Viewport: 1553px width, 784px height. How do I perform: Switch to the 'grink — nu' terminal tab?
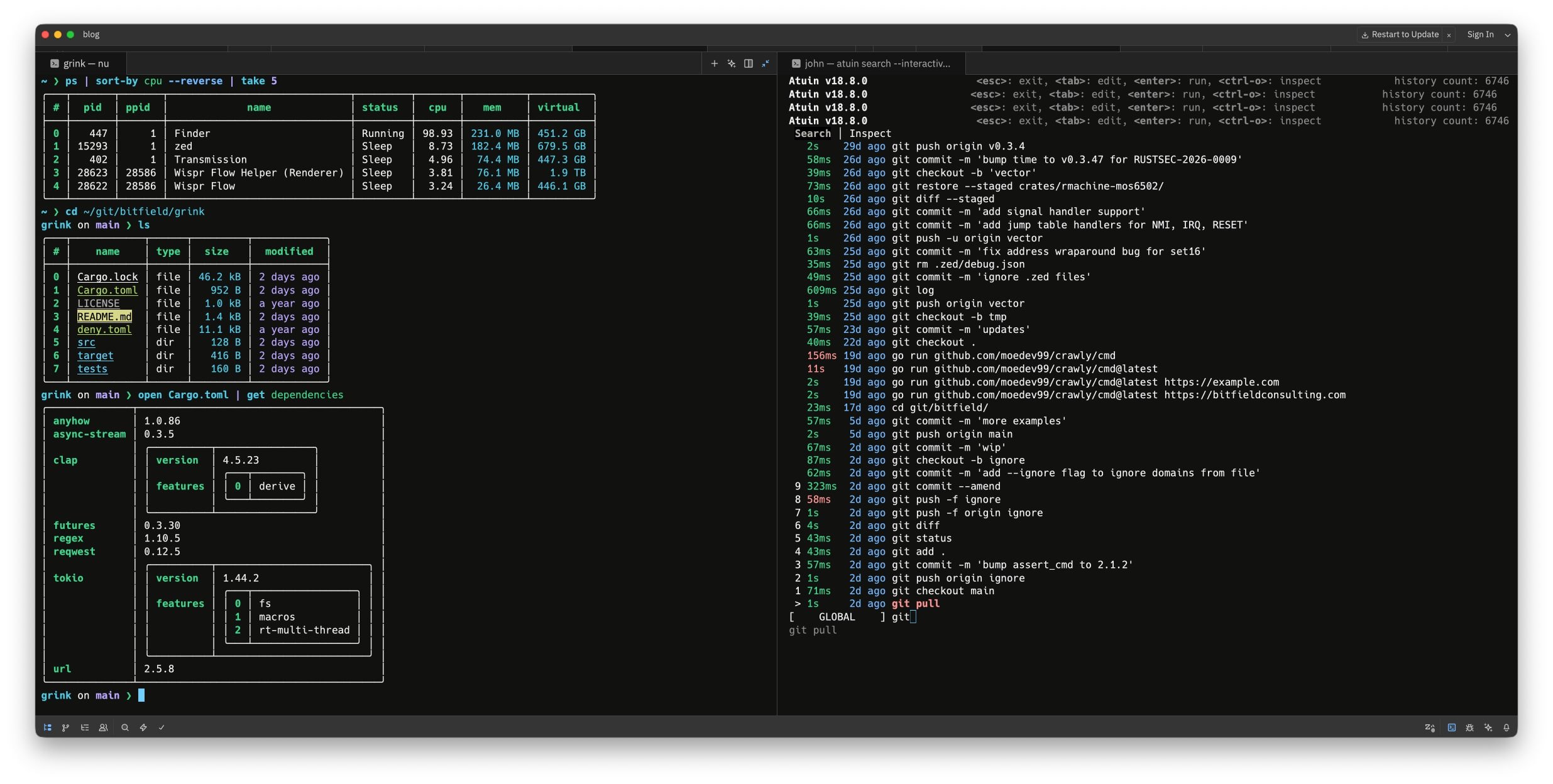coord(80,63)
